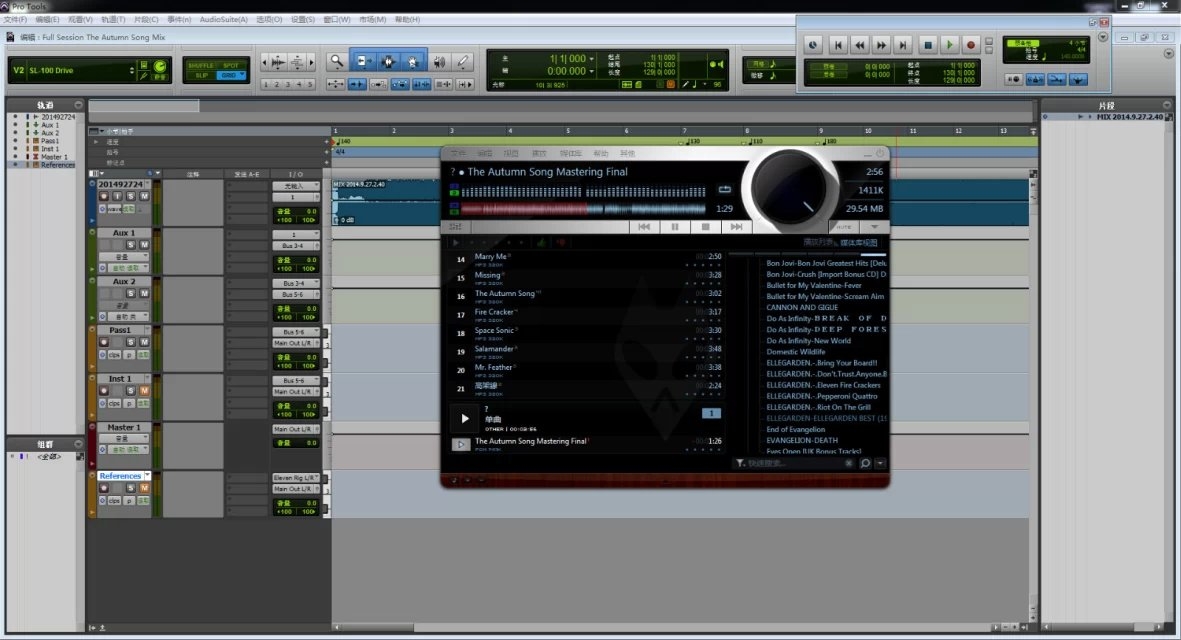Select the Scrubber speaker tool
This screenshot has width=1181, height=640.
(439, 62)
